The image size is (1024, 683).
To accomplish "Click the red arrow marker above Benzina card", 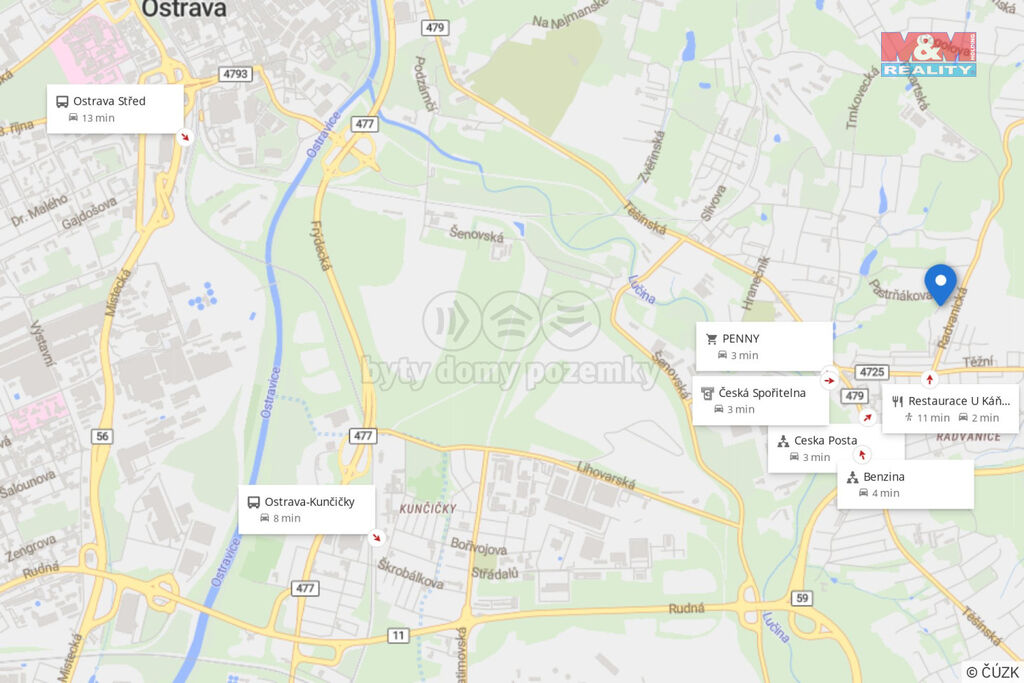I will (862, 454).
